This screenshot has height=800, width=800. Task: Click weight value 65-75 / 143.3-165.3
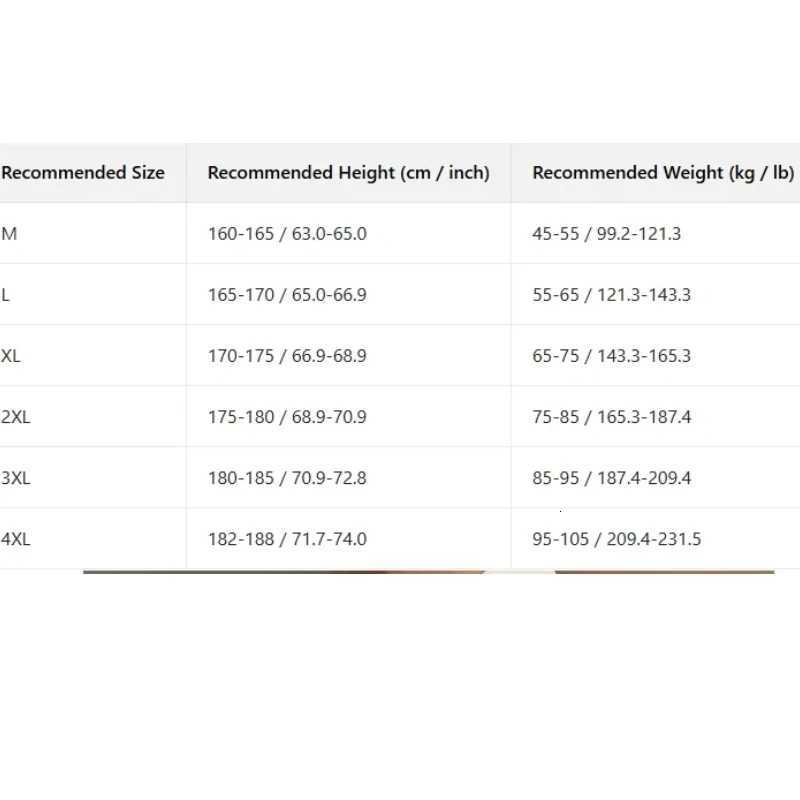[611, 356]
